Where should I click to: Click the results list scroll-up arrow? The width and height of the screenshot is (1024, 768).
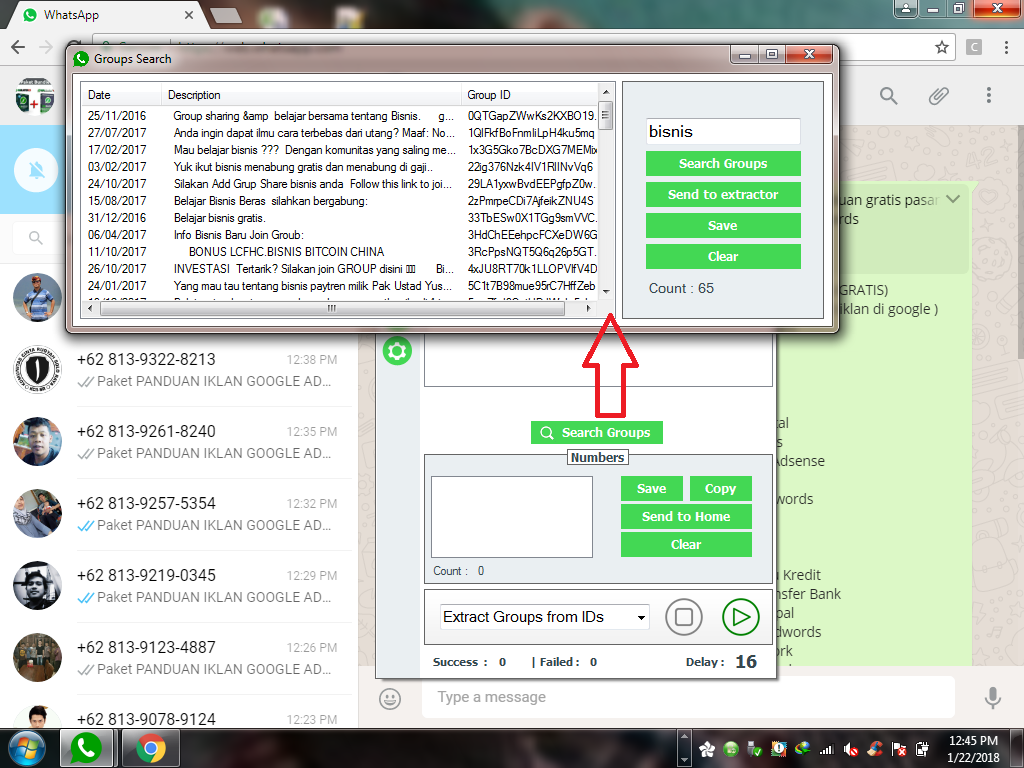click(605, 92)
